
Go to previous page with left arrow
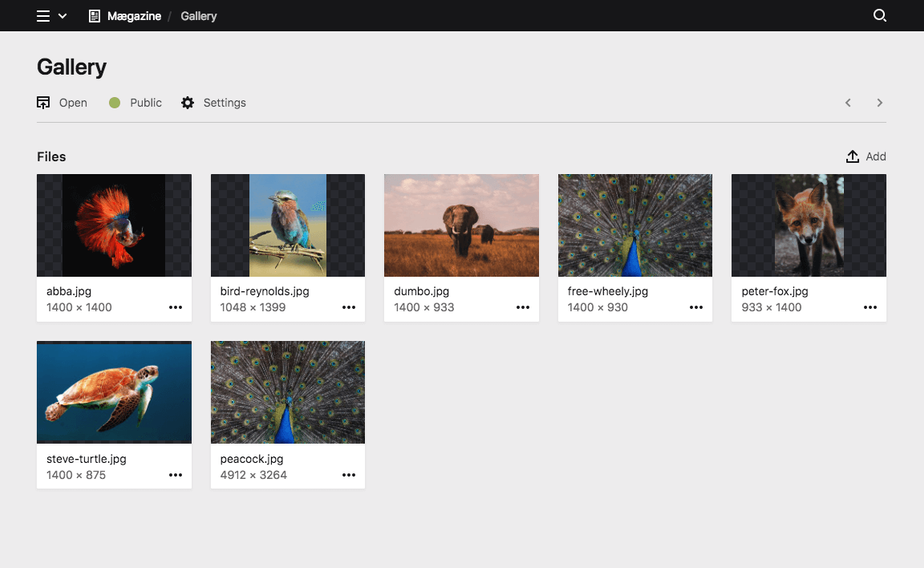[848, 103]
